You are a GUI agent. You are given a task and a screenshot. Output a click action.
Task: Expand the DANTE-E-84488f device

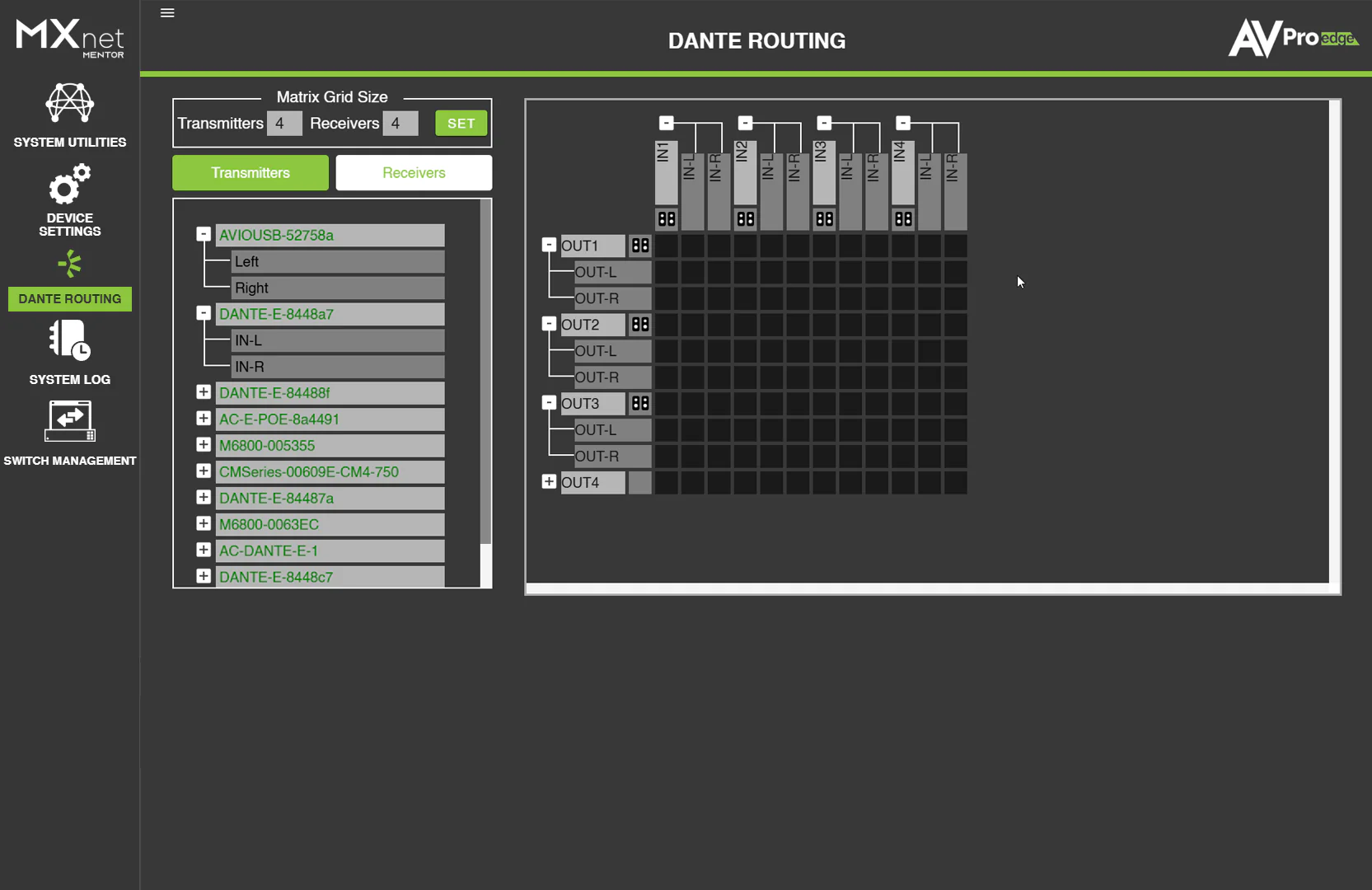(x=204, y=392)
